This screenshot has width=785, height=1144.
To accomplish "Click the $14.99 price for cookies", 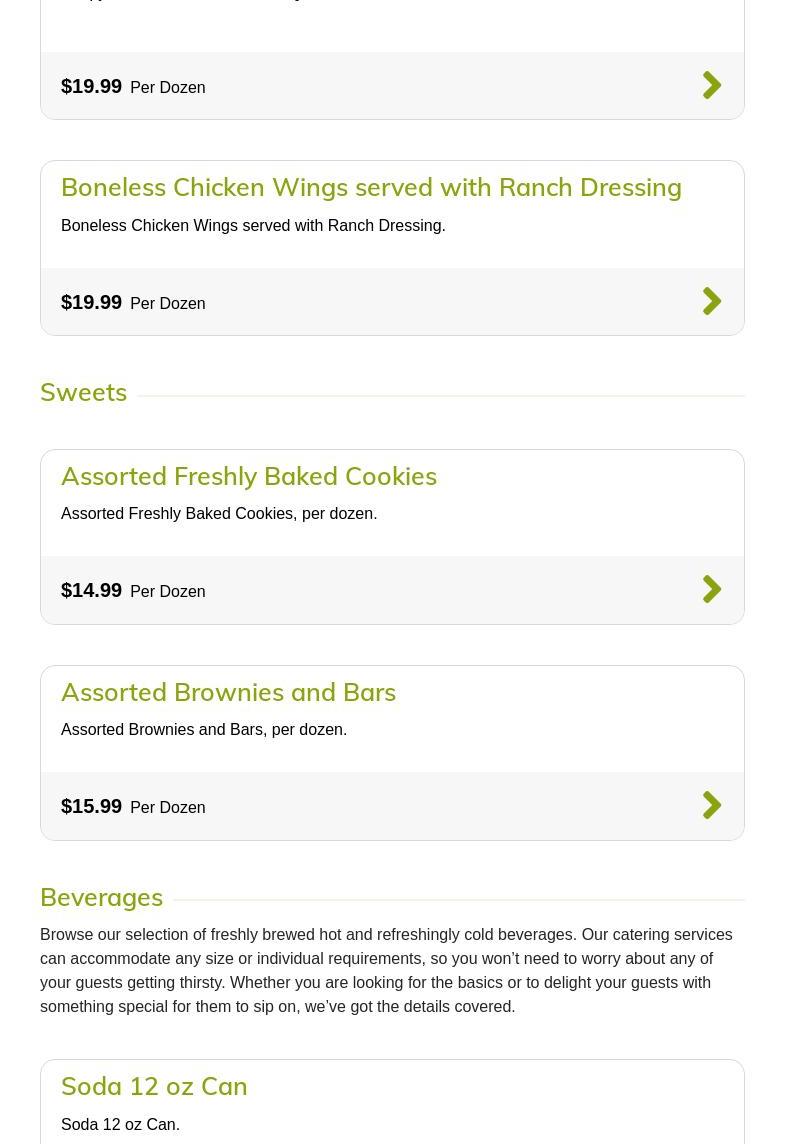I will coord(91,590).
